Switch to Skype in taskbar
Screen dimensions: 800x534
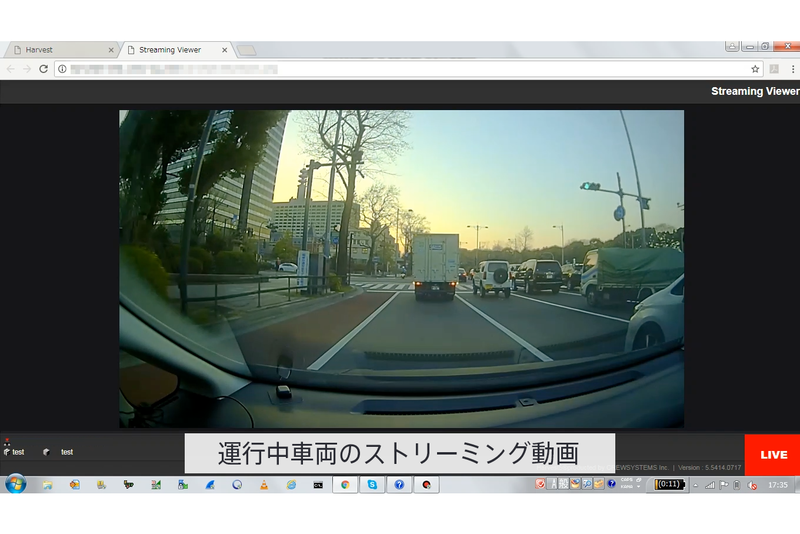tap(372, 485)
